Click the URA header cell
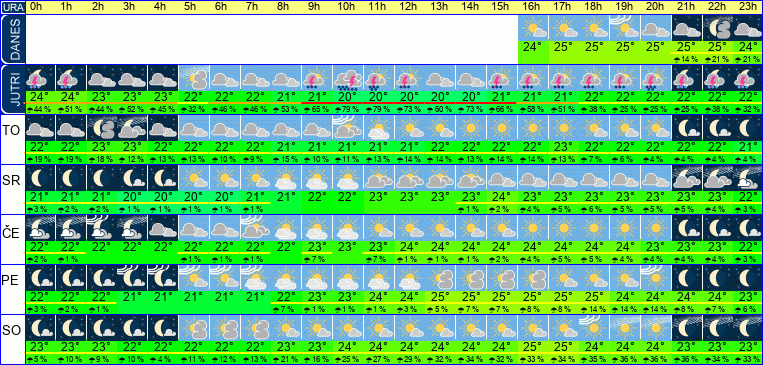Image resolution: width=763 pixels, height=365 pixels. (12, 7)
